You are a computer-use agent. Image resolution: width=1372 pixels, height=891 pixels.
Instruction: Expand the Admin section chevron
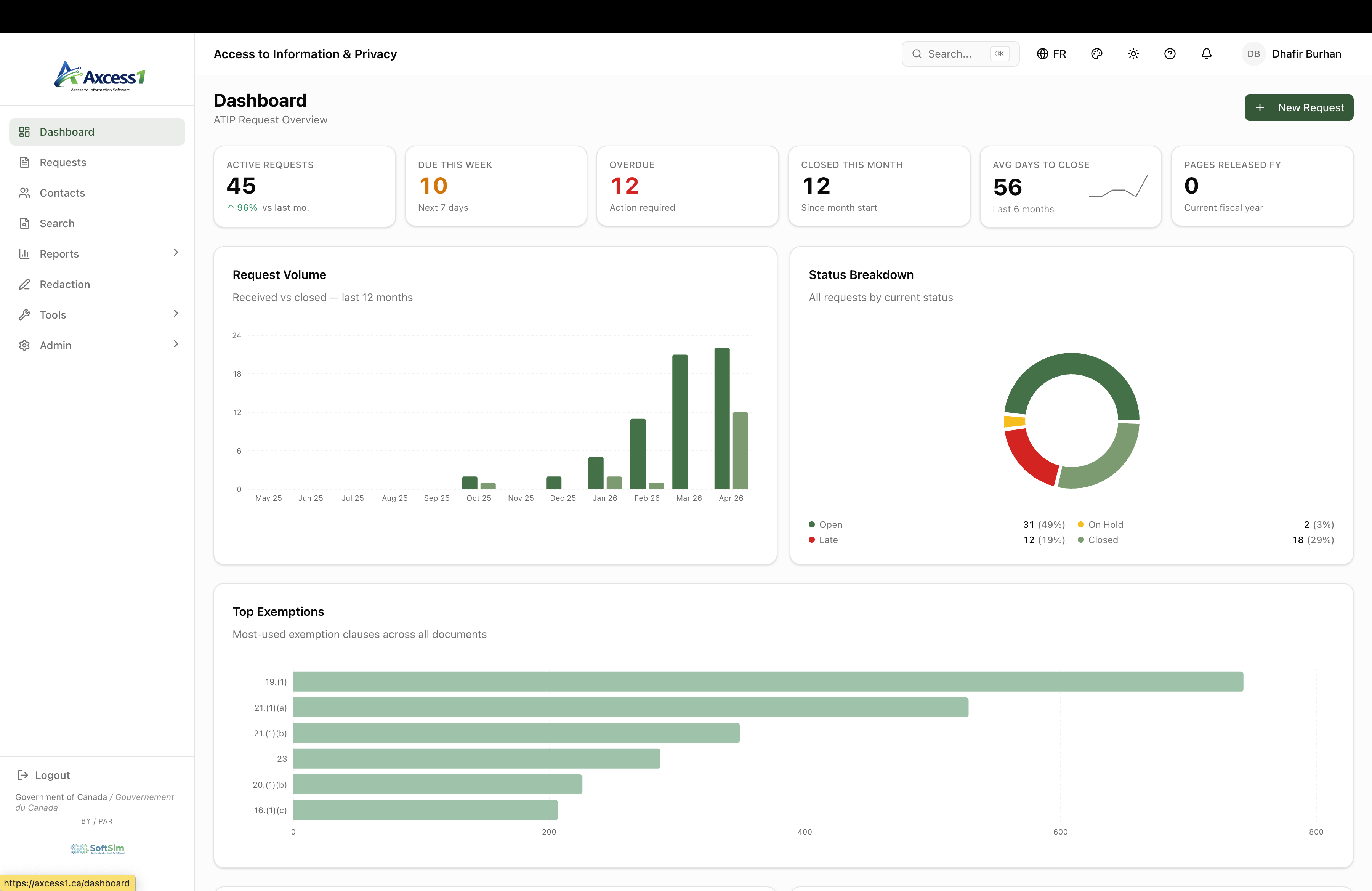[176, 344]
